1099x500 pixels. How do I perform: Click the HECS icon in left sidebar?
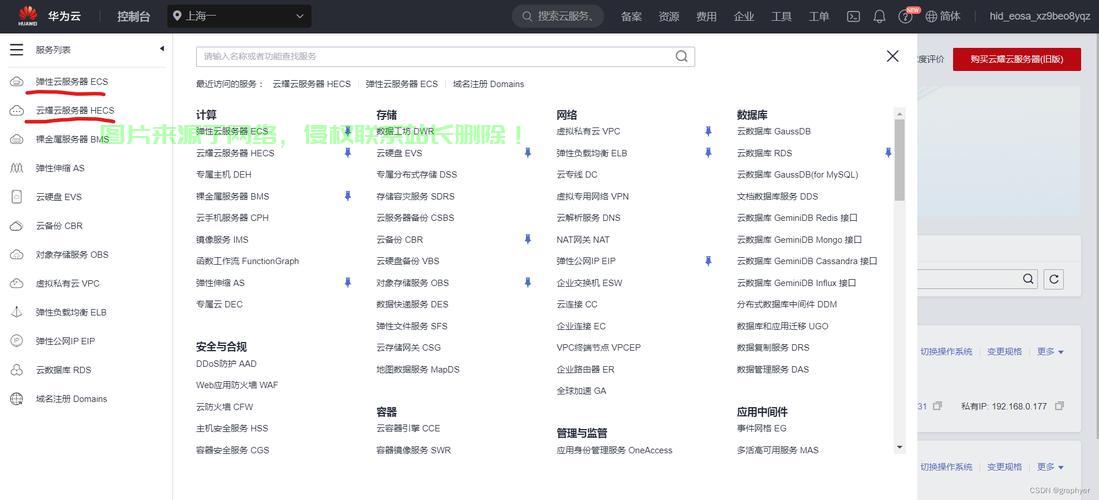16,110
